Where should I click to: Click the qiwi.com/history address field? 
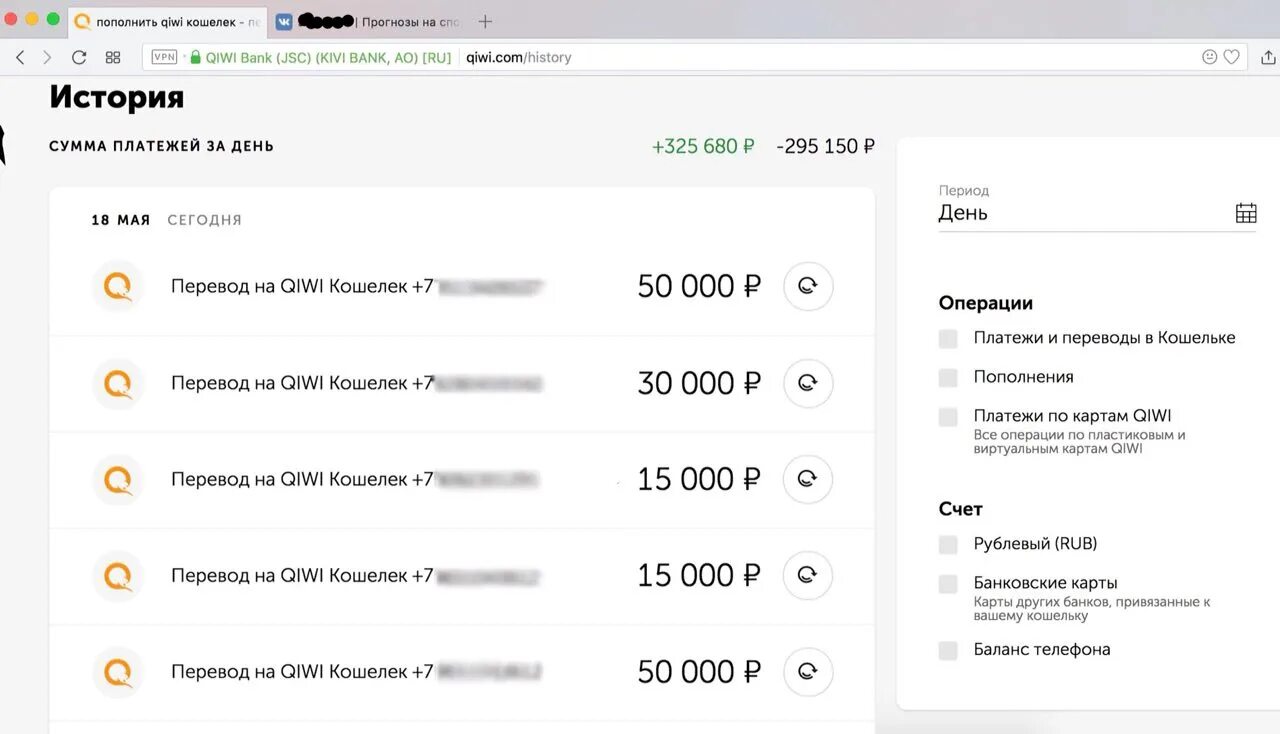pos(519,57)
